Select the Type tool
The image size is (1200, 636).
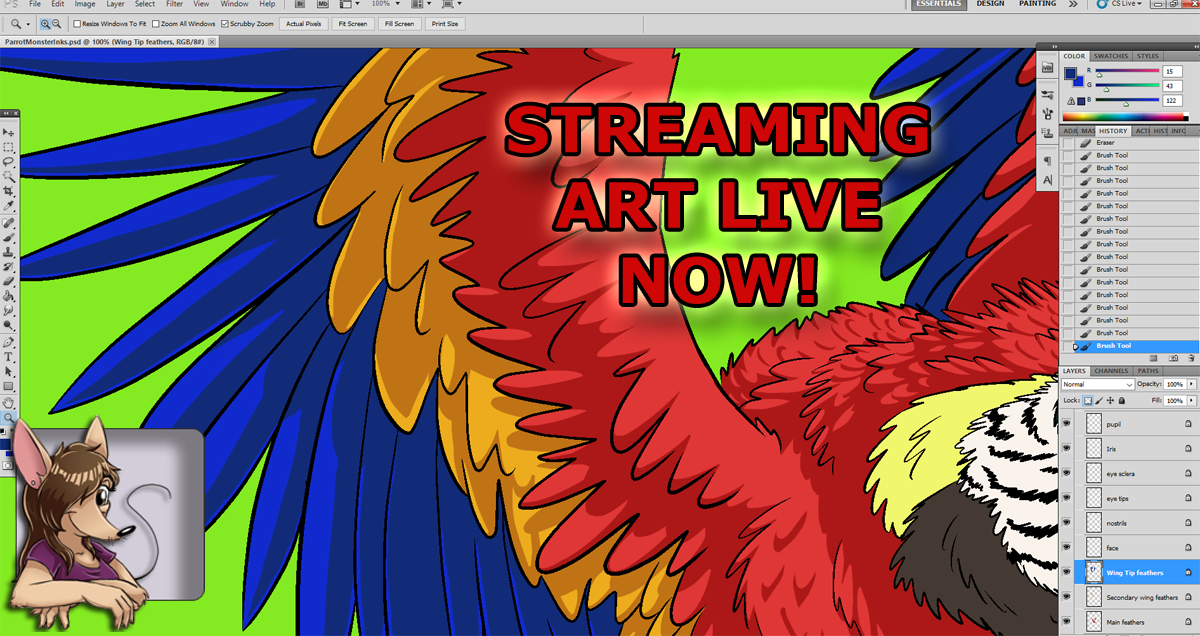[x=9, y=357]
